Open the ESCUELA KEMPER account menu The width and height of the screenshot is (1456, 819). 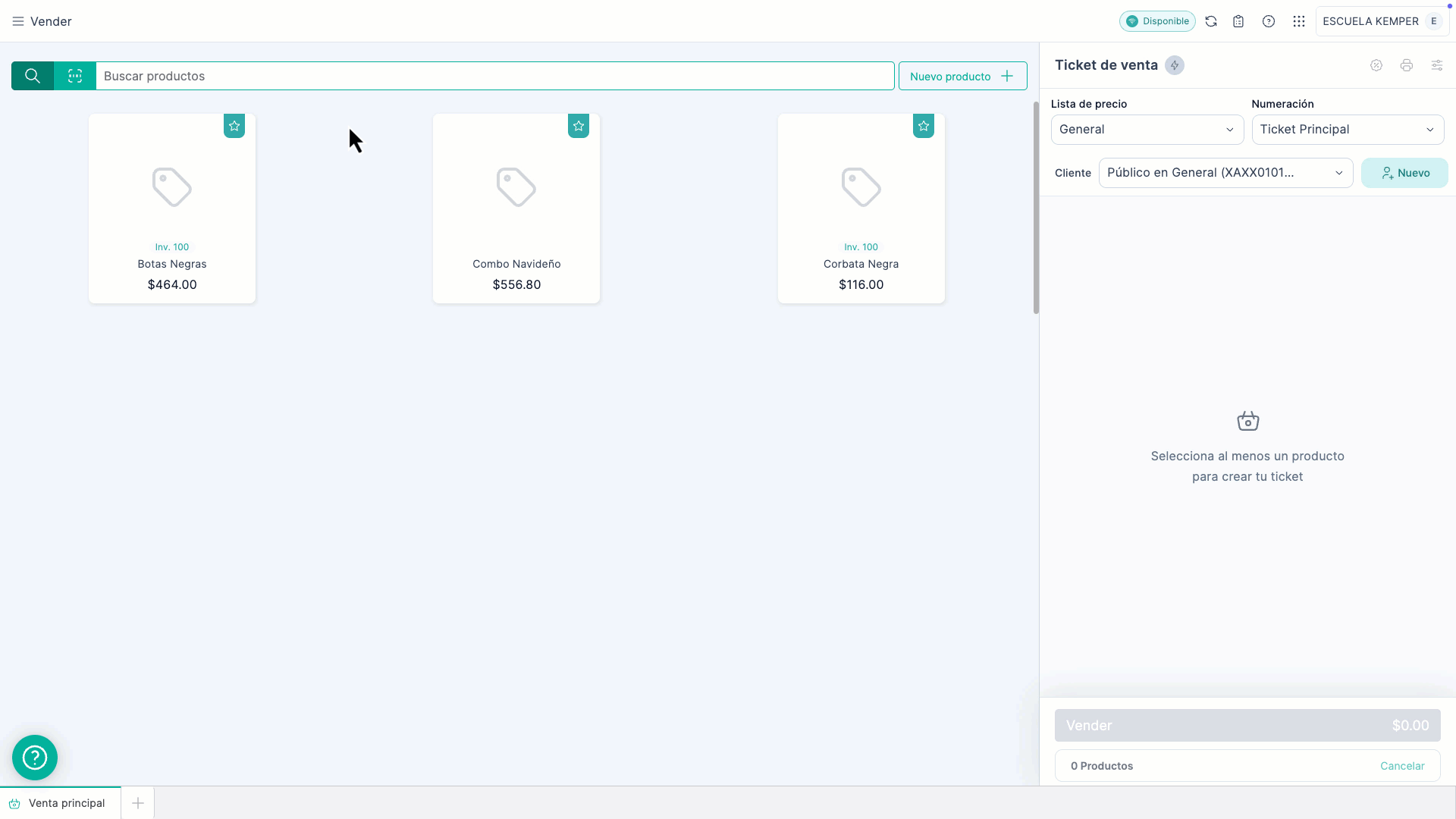(x=1382, y=21)
